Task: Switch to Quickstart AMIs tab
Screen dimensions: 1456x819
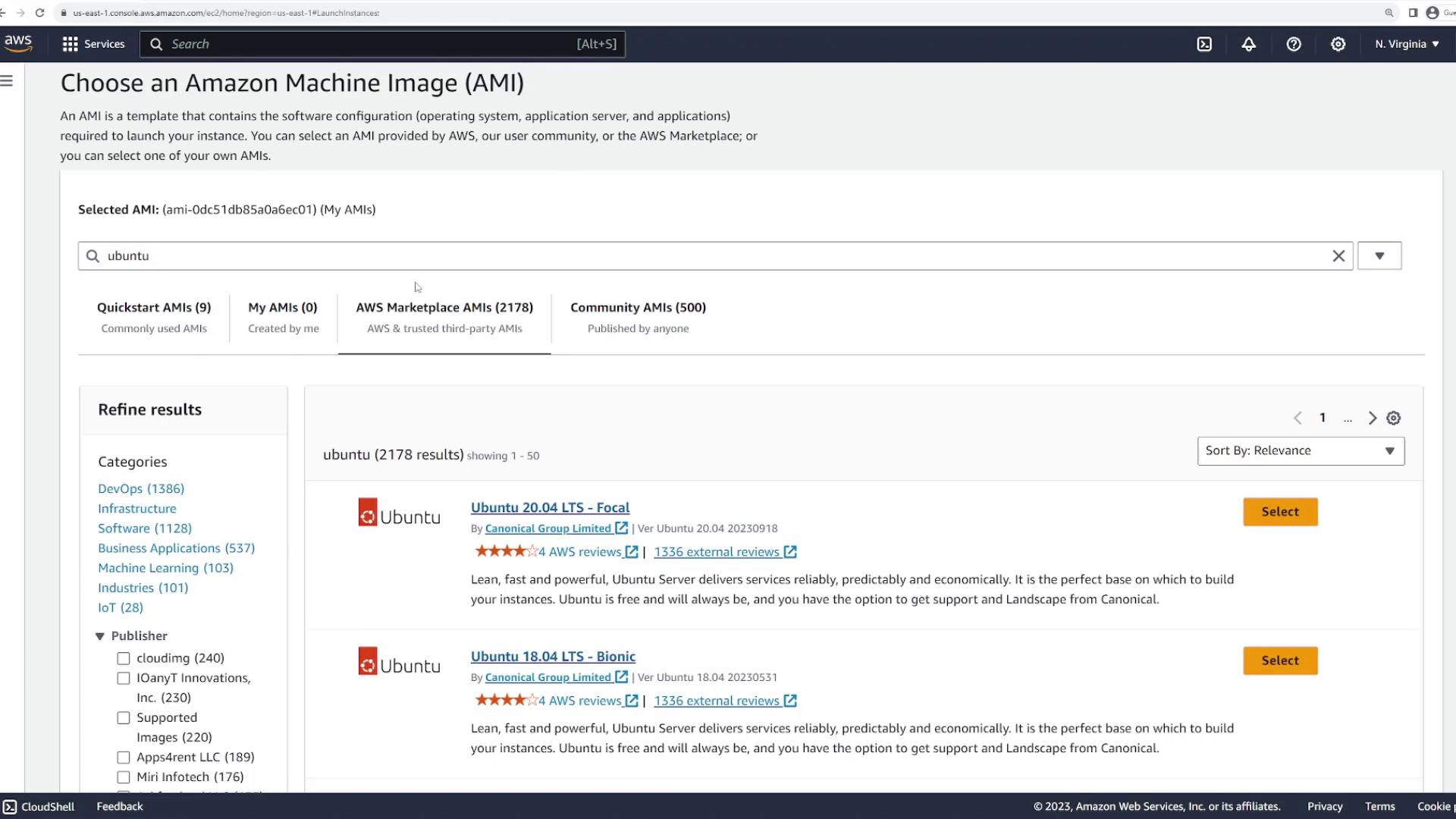Action: [x=154, y=317]
